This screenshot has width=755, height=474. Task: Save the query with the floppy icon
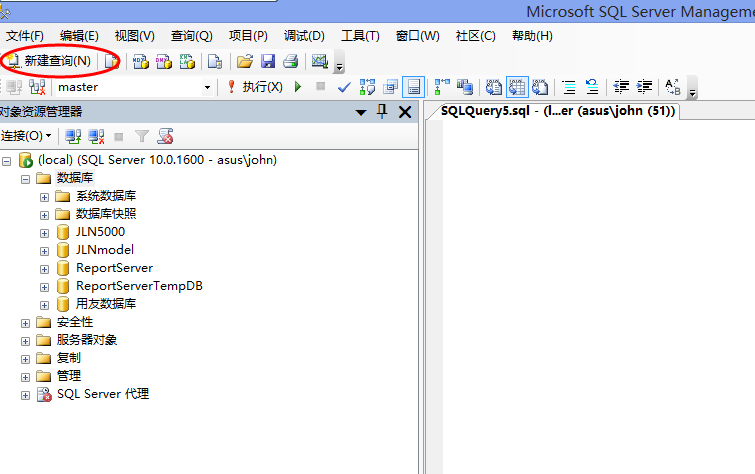(268, 61)
